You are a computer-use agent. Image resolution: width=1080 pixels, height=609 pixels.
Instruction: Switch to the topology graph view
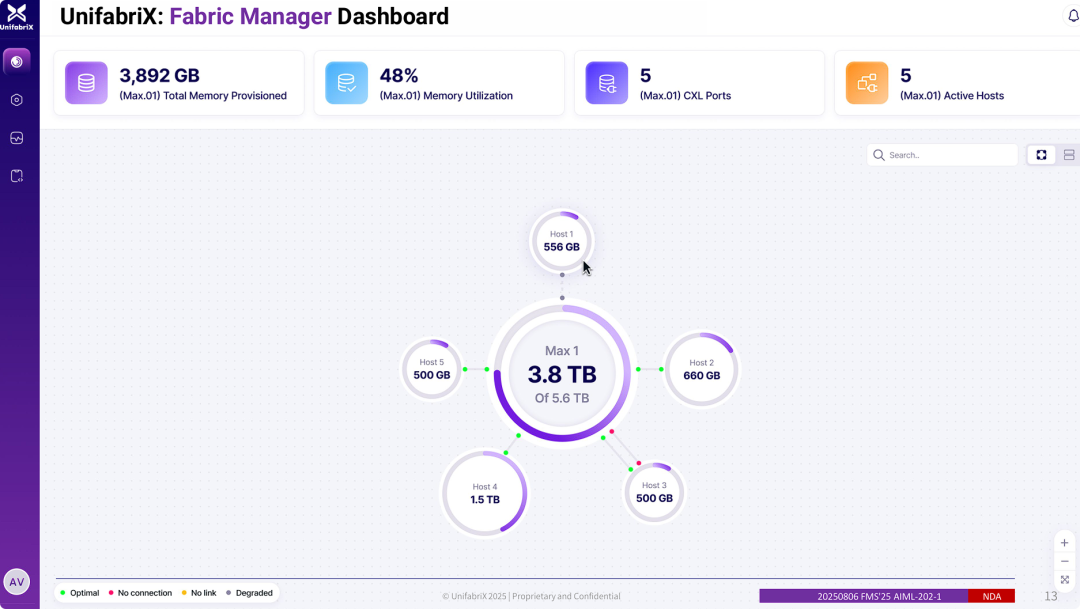[1041, 155]
